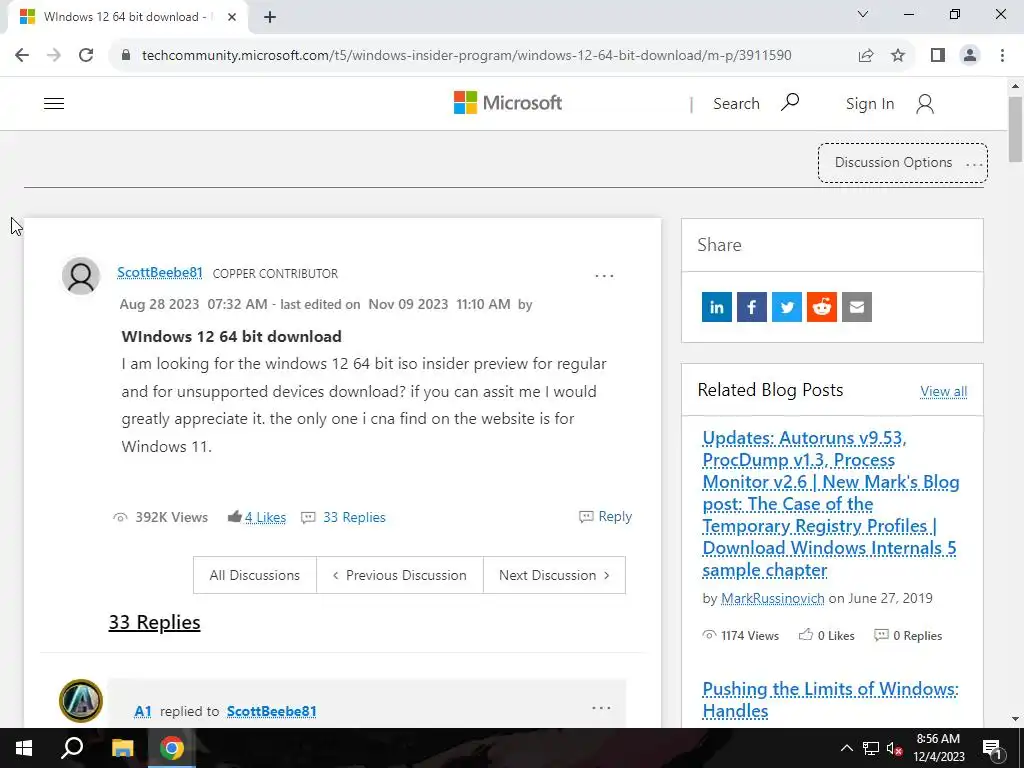
Task: Open the hamburger navigation menu
Action: click(x=54, y=103)
